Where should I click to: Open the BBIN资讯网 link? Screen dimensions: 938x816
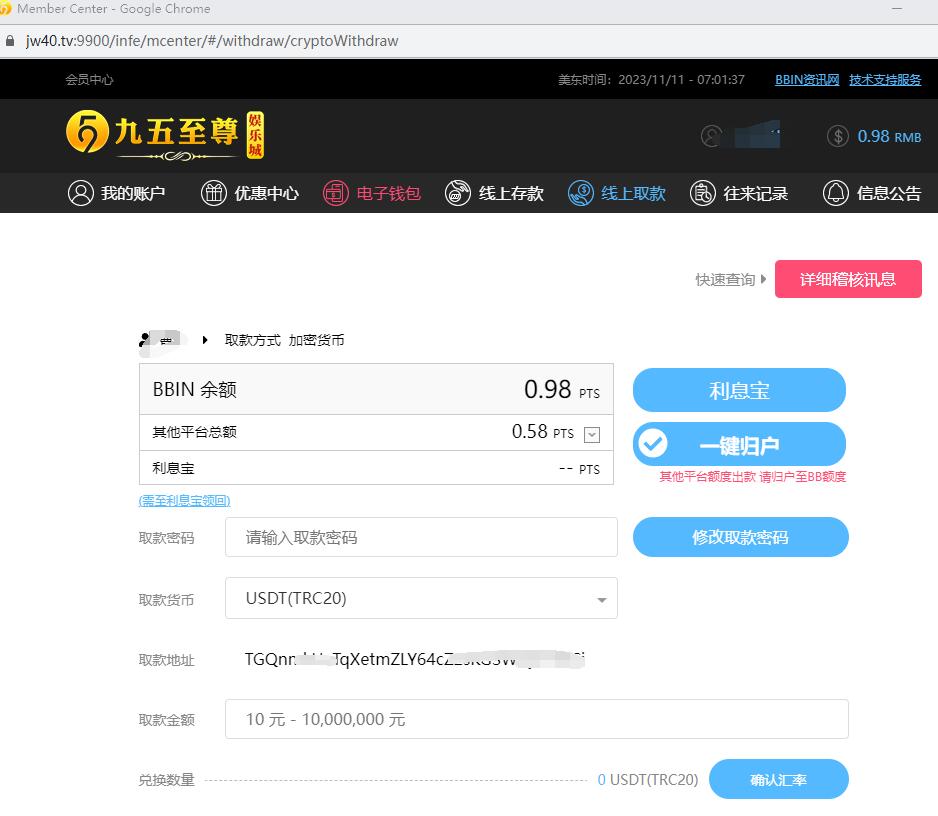[x=806, y=80]
